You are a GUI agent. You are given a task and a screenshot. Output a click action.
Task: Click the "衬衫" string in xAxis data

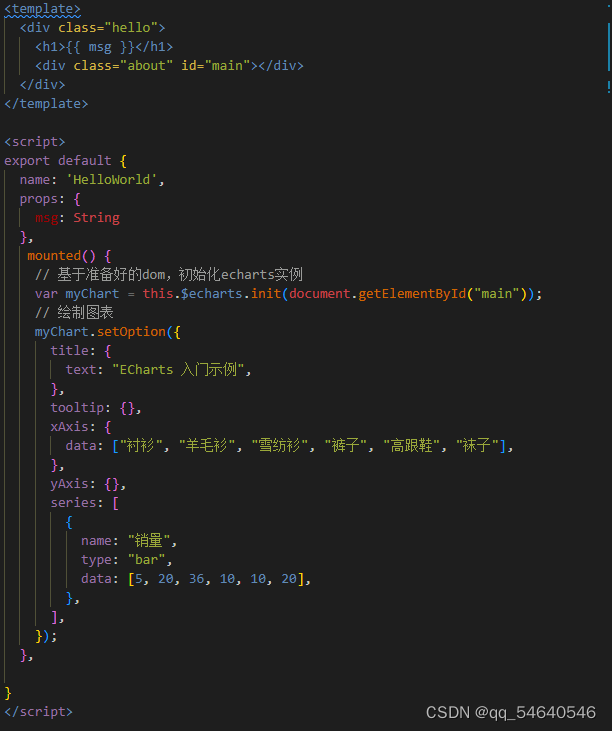140,446
